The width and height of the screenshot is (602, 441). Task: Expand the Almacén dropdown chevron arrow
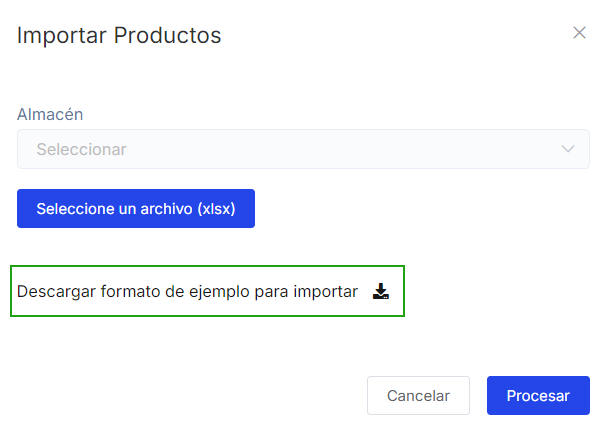pos(568,149)
